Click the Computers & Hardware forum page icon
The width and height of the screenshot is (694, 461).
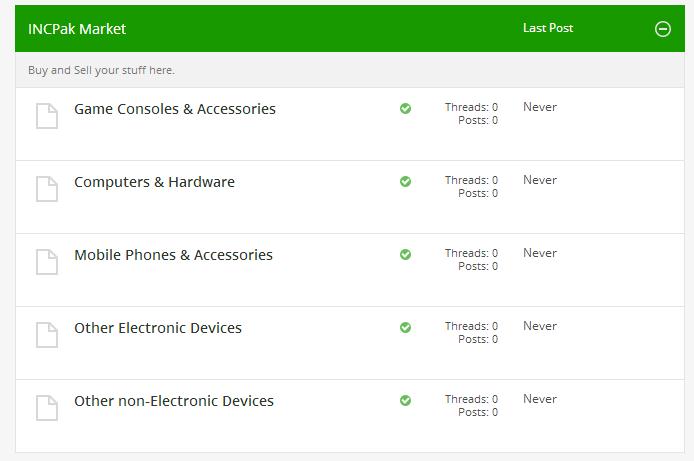pos(47,189)
